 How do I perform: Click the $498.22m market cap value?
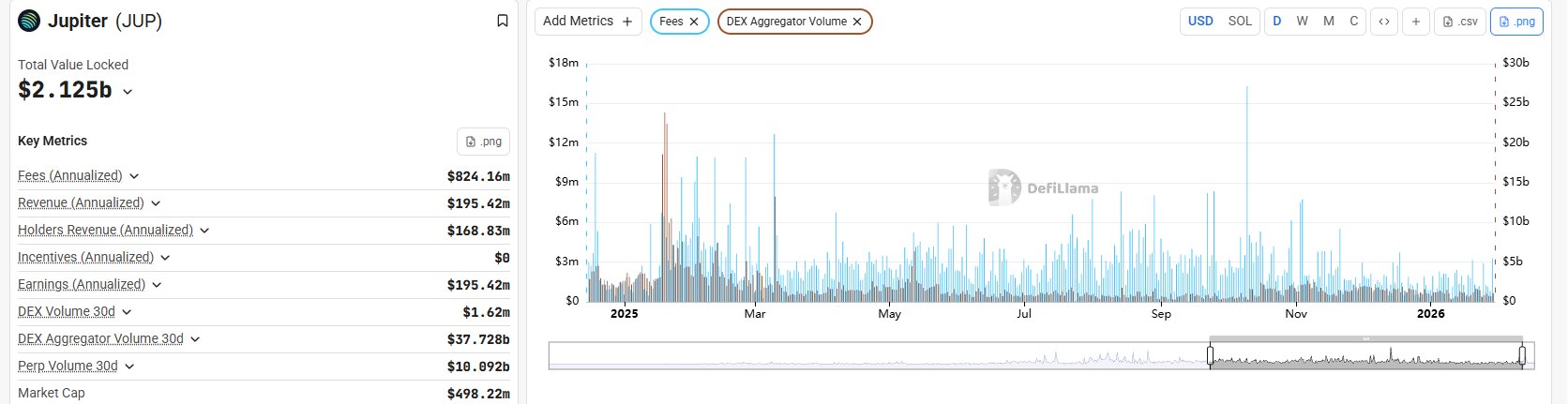click(x=478, y=394)
